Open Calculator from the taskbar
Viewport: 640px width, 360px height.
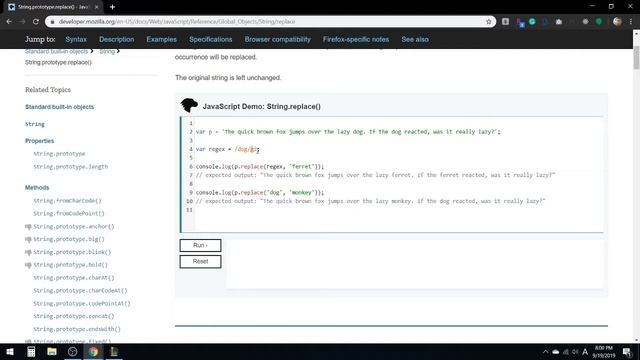coord(31,351)
